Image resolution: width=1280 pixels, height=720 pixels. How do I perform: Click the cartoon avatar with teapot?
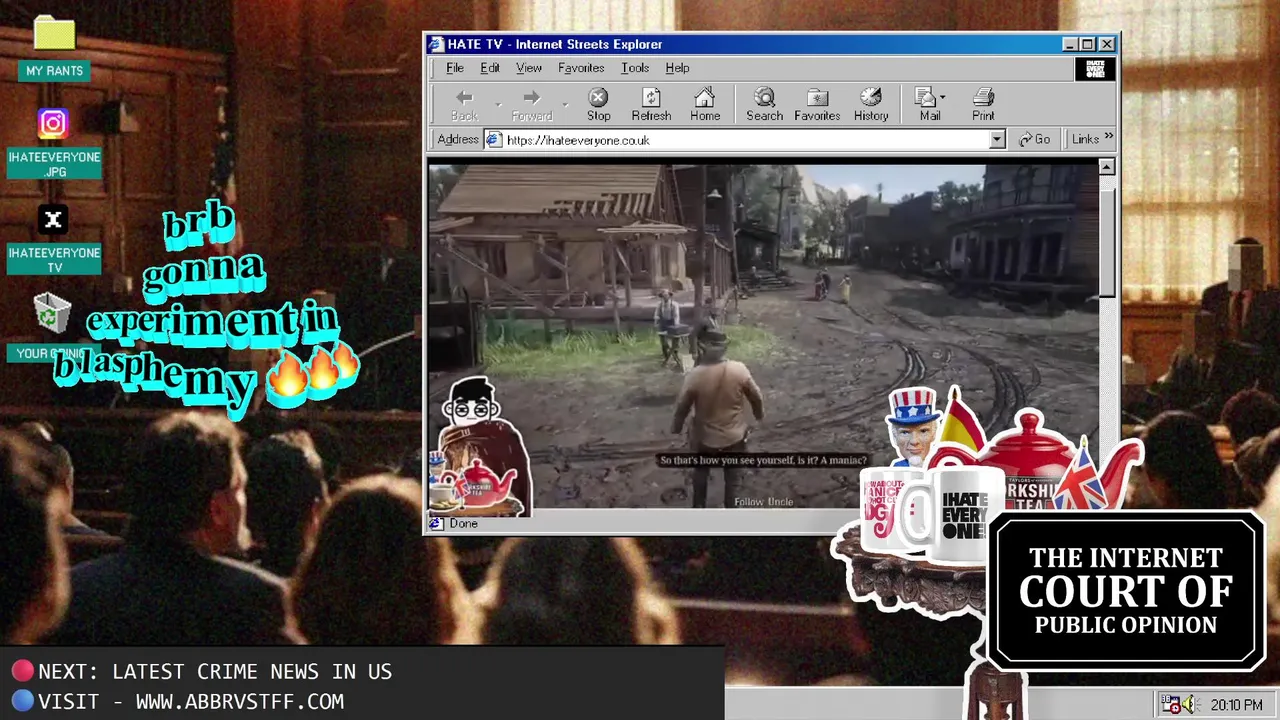tap(479, 446)
